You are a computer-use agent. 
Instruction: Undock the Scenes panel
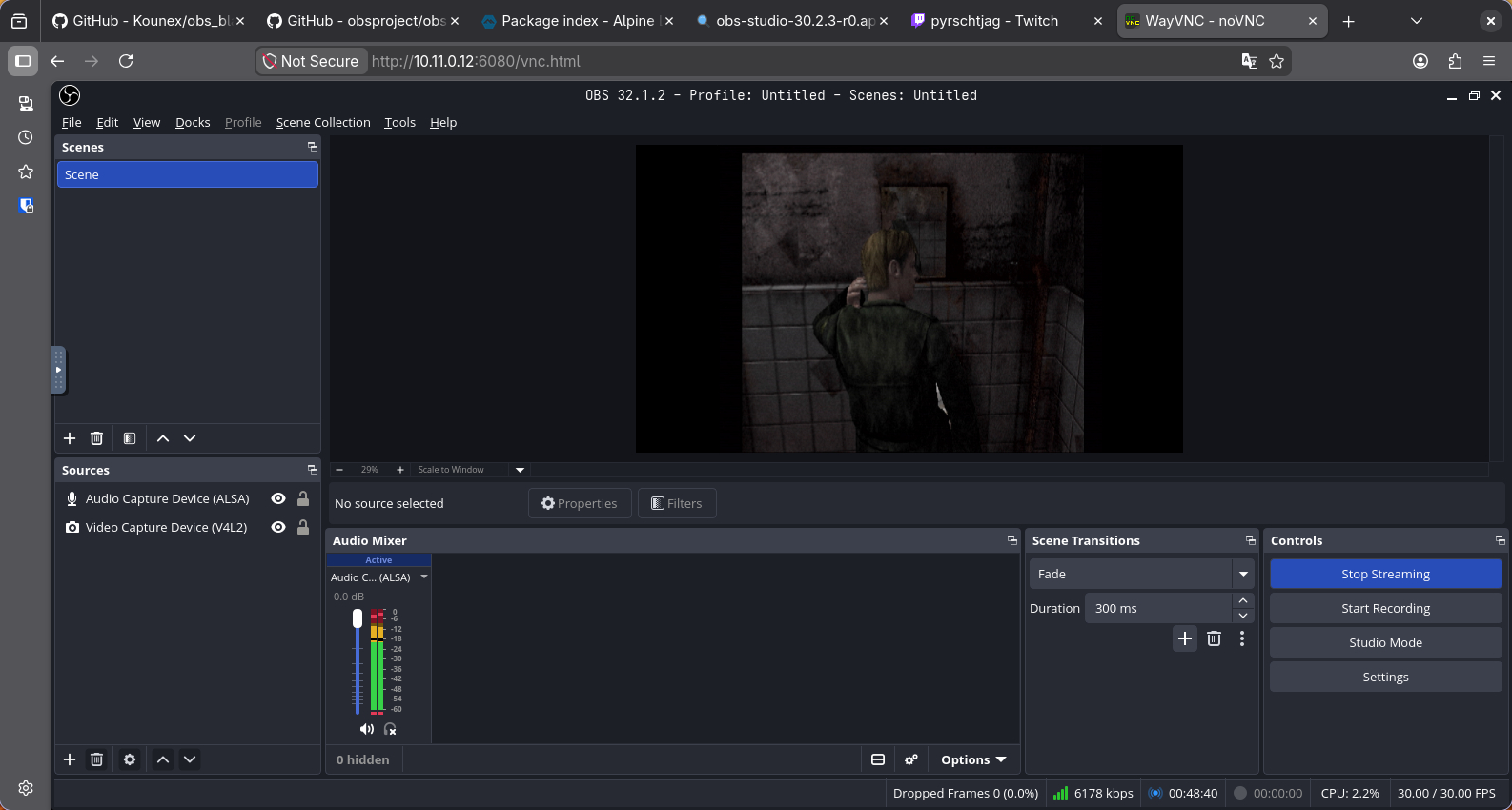pos(312,147)
